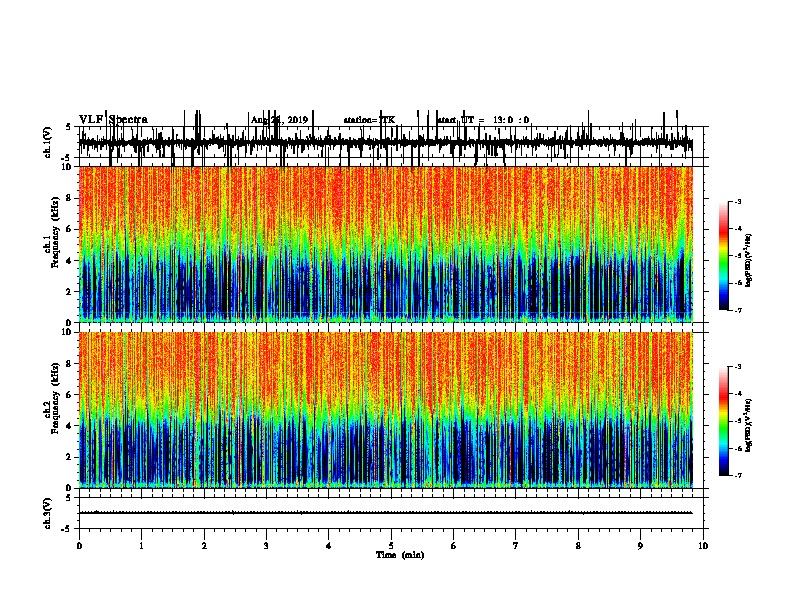This screenshot has height=612, width=792.
Task: Click the '5' volt tick of ch.3 waveform
Action: click(x=69, y=497)
